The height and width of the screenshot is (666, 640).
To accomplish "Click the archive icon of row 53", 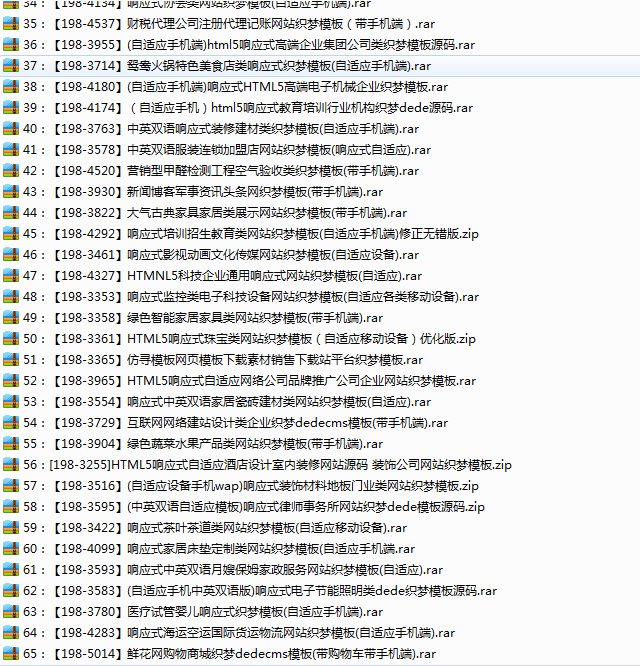I will point(11,402).
